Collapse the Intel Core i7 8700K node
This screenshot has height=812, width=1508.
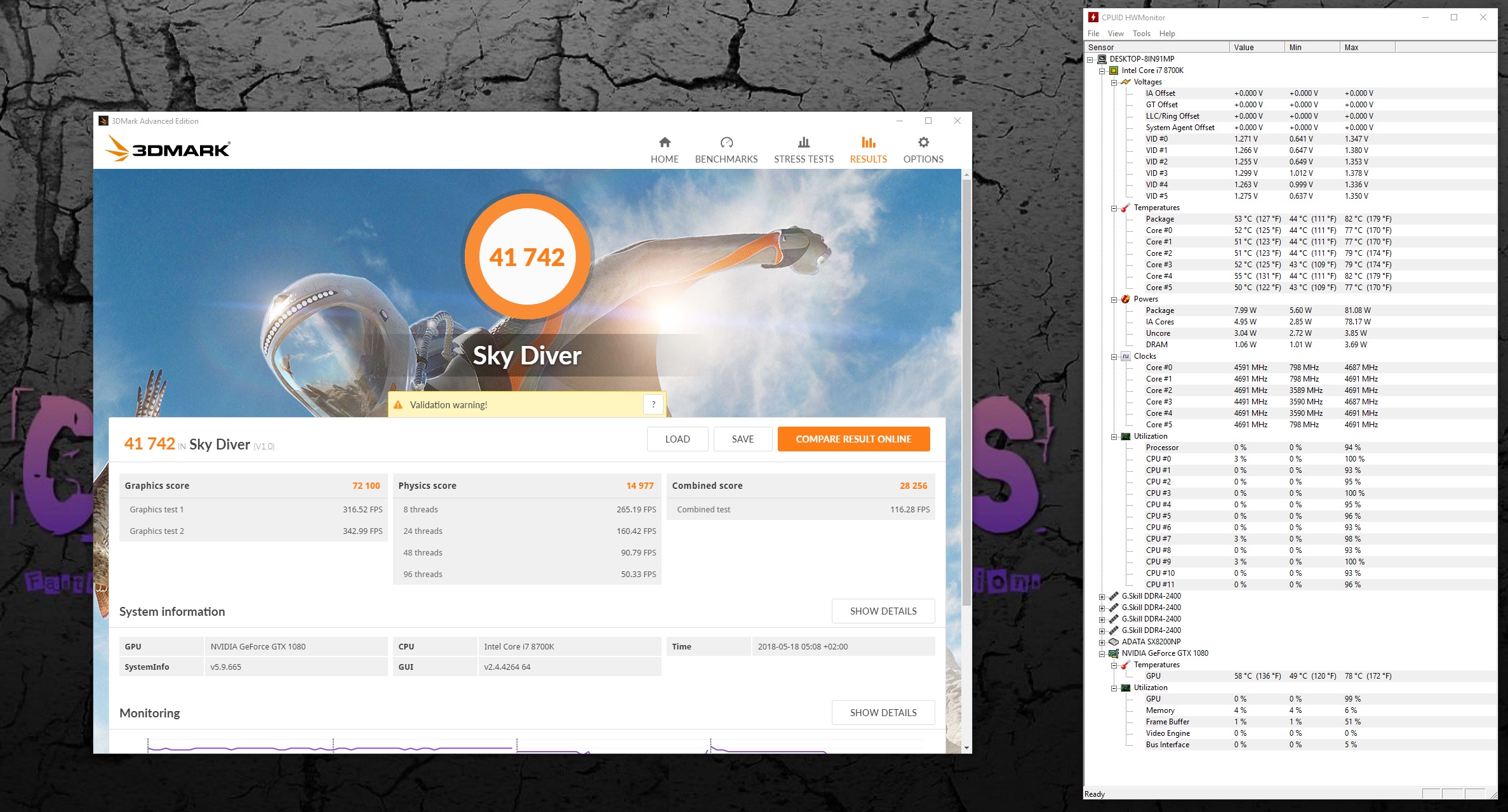tap(1102, 71)
